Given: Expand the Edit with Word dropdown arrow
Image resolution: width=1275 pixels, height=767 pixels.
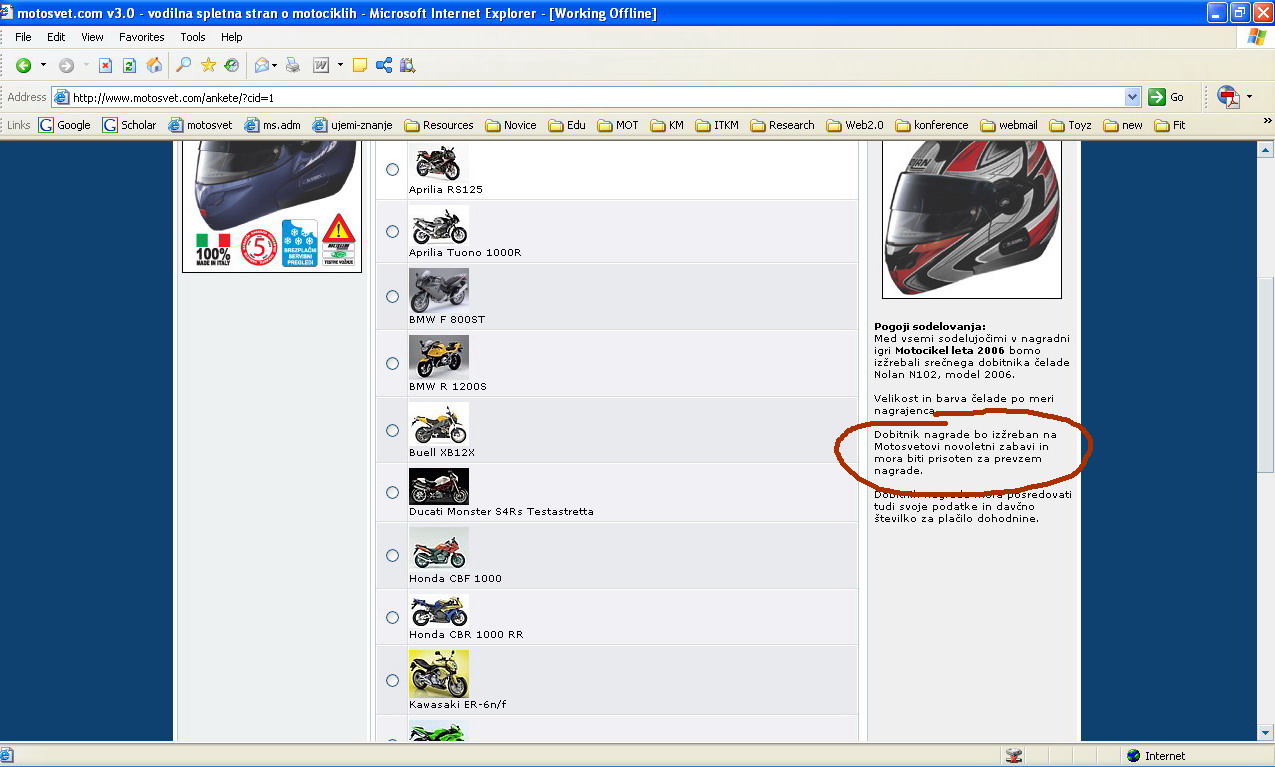Looking at the screenshot, I should [340, 66].
